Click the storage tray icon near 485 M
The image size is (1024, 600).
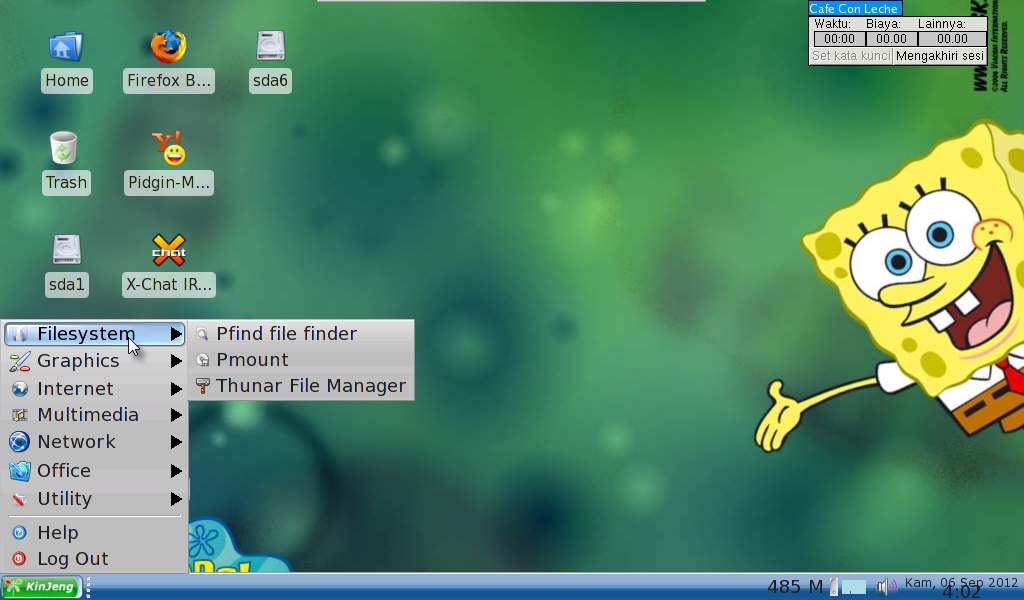[x=834, y=586]
